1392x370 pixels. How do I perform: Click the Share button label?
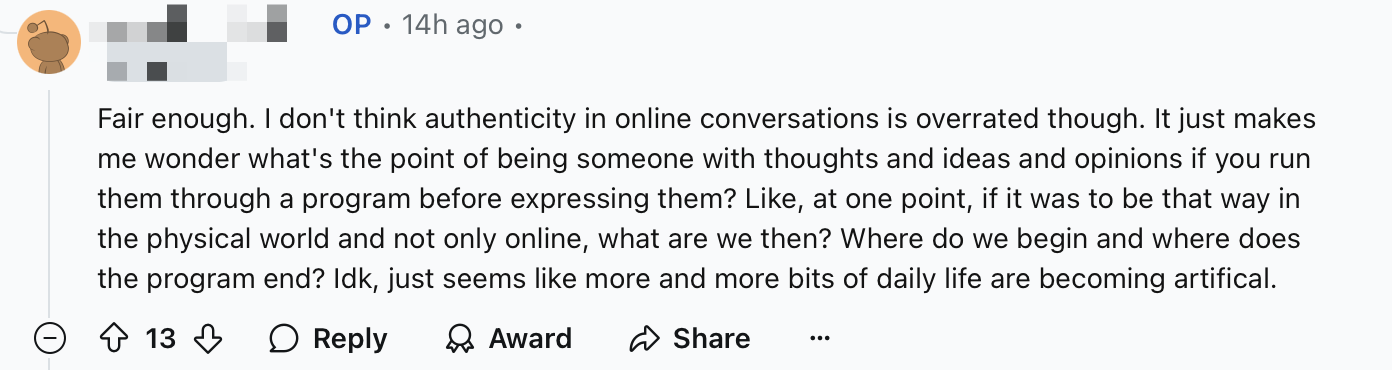pyautogui.click(x=711, y=339)
